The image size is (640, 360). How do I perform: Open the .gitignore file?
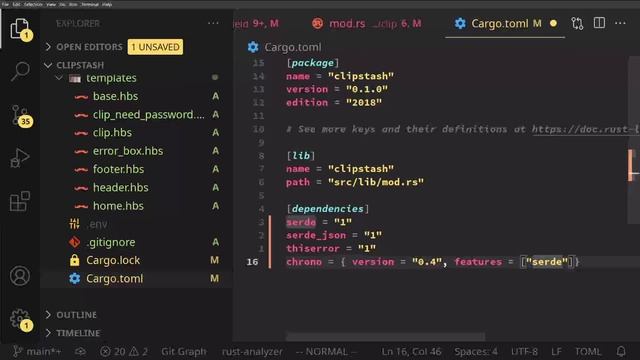coord(111,242)
